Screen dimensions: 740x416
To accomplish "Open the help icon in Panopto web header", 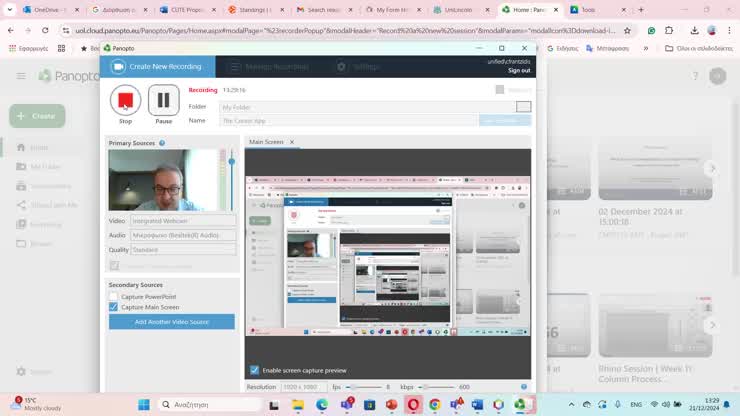I will tap(695, 76).
